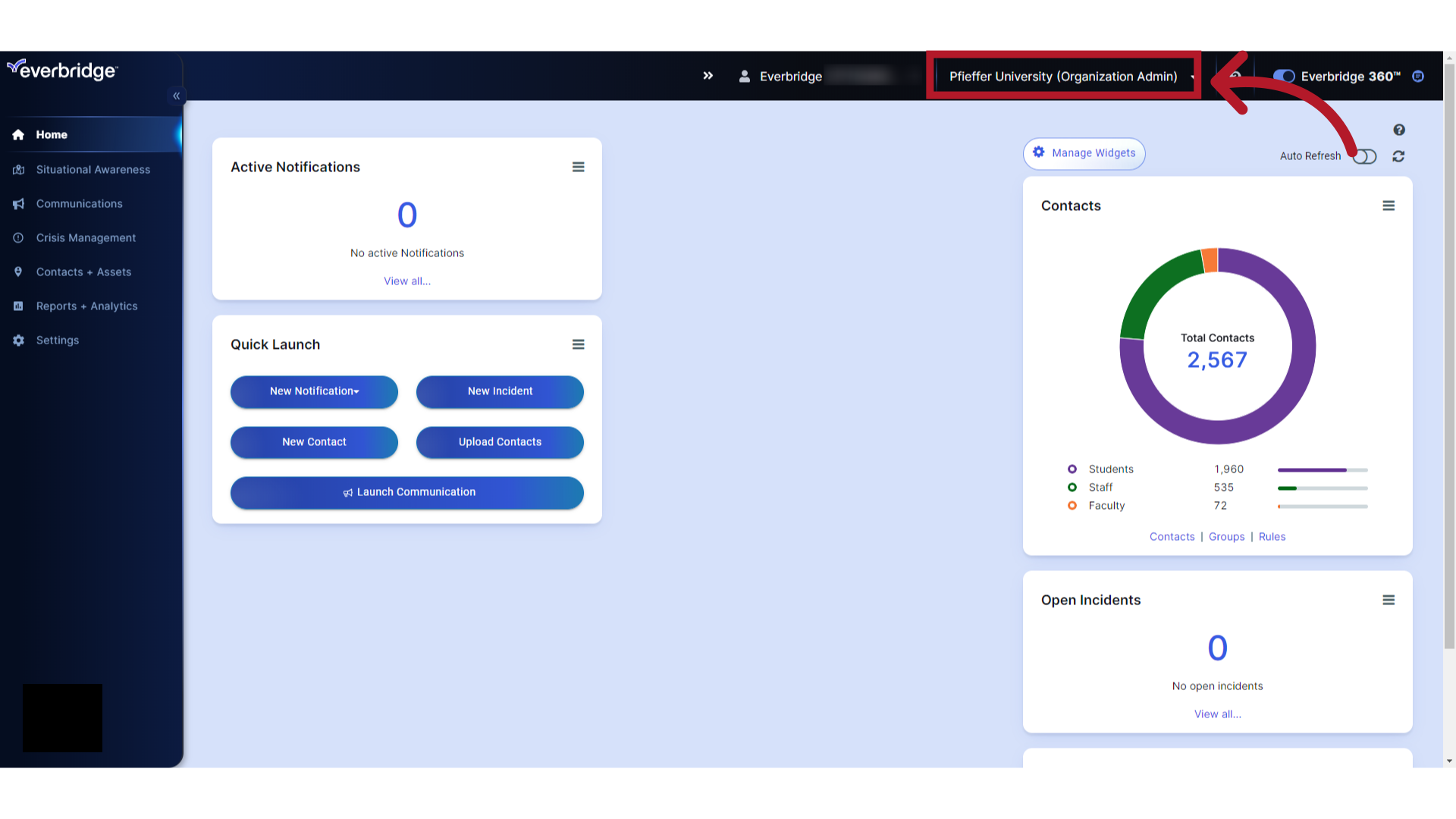The height and width of the screenshot is (819, 1456).
Task: Expand the Quick Launch hamburger menu
Action: click(x=578, y=344)
